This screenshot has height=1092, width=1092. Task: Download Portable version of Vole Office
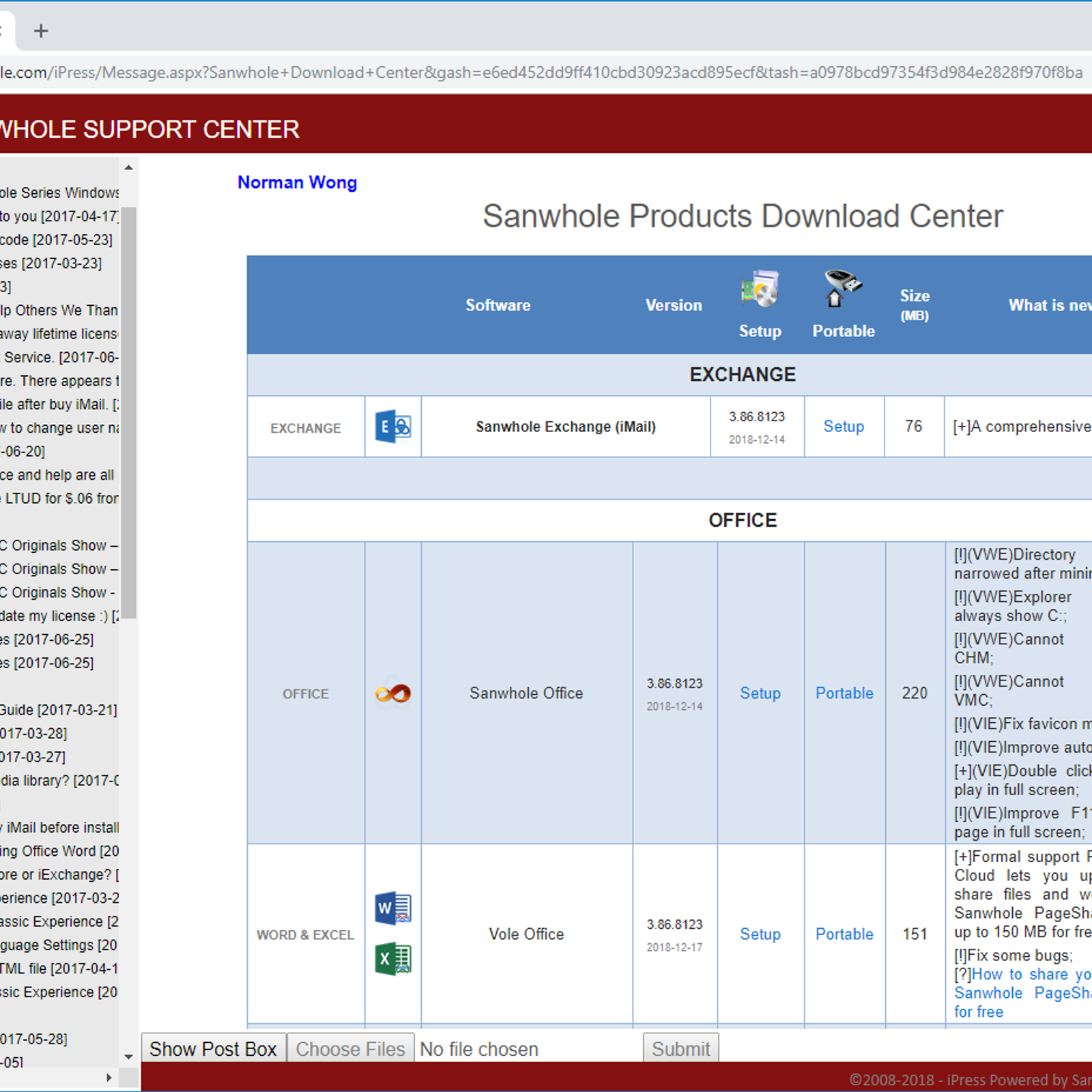click(x=844, y=934)
